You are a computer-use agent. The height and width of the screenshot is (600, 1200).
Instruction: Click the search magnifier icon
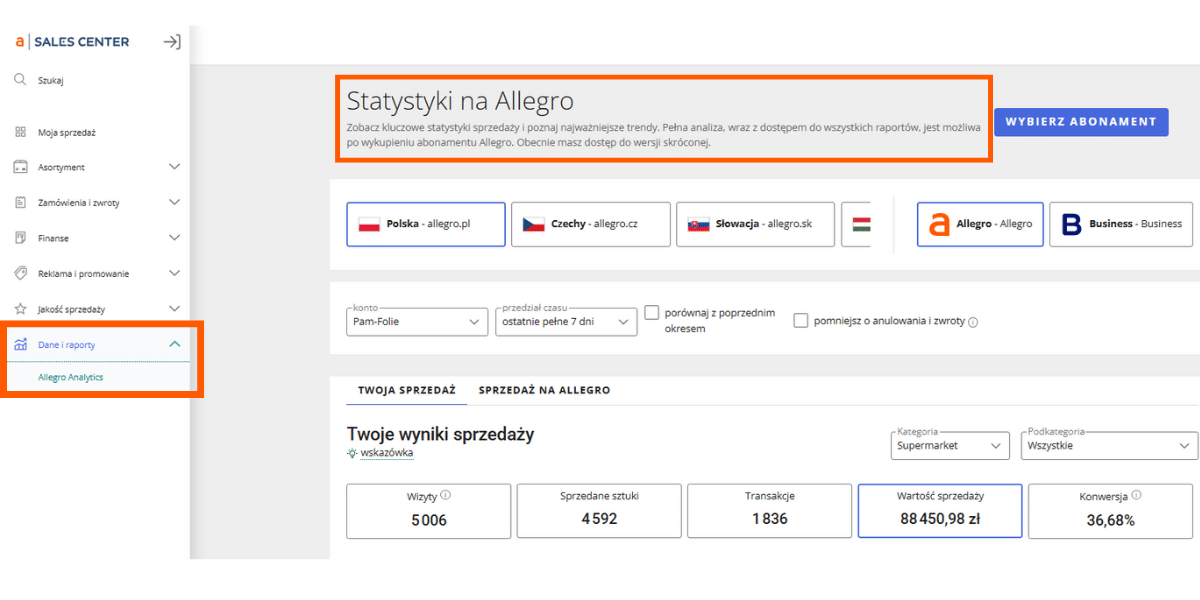[x=20, y=80]
